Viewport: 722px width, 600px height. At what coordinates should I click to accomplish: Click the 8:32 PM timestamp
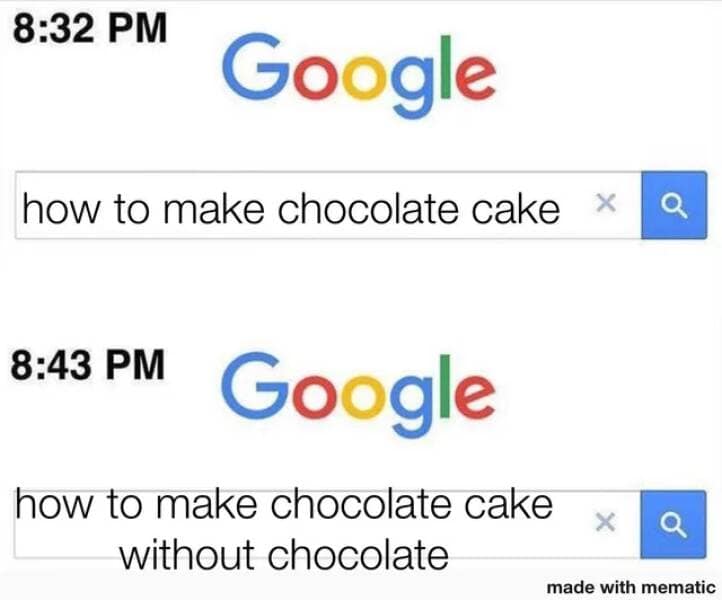point(90,28)
